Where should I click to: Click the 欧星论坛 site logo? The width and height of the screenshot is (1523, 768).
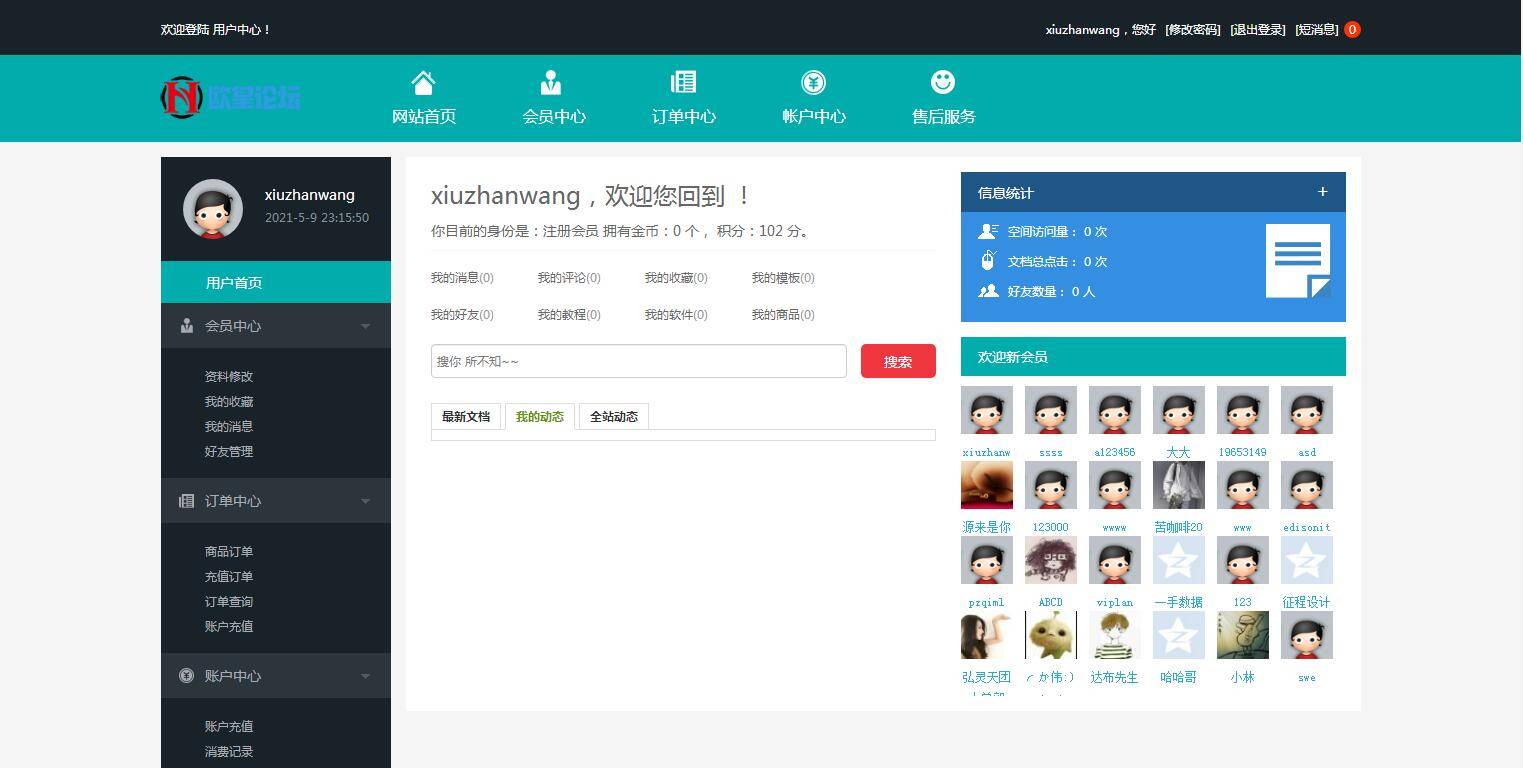(230, 97)
